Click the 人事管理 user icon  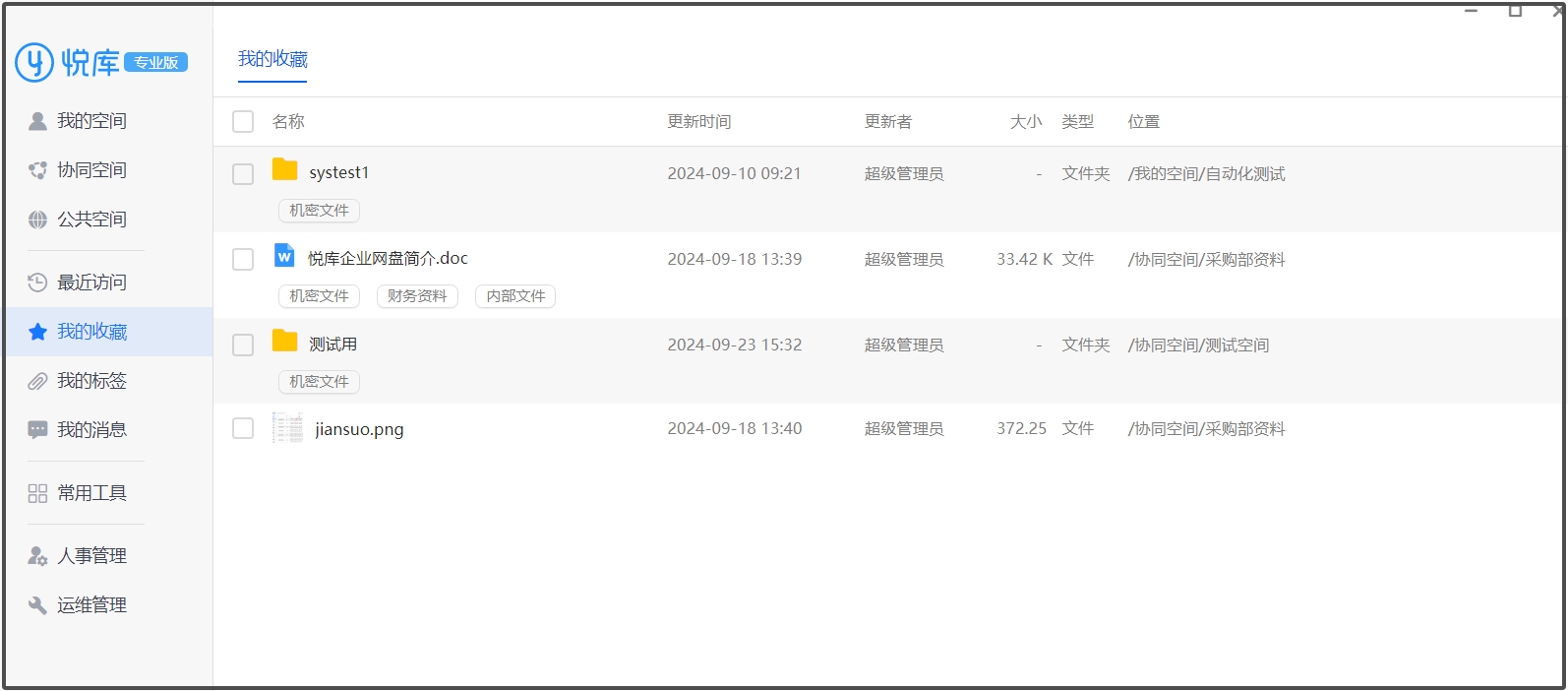37,556
